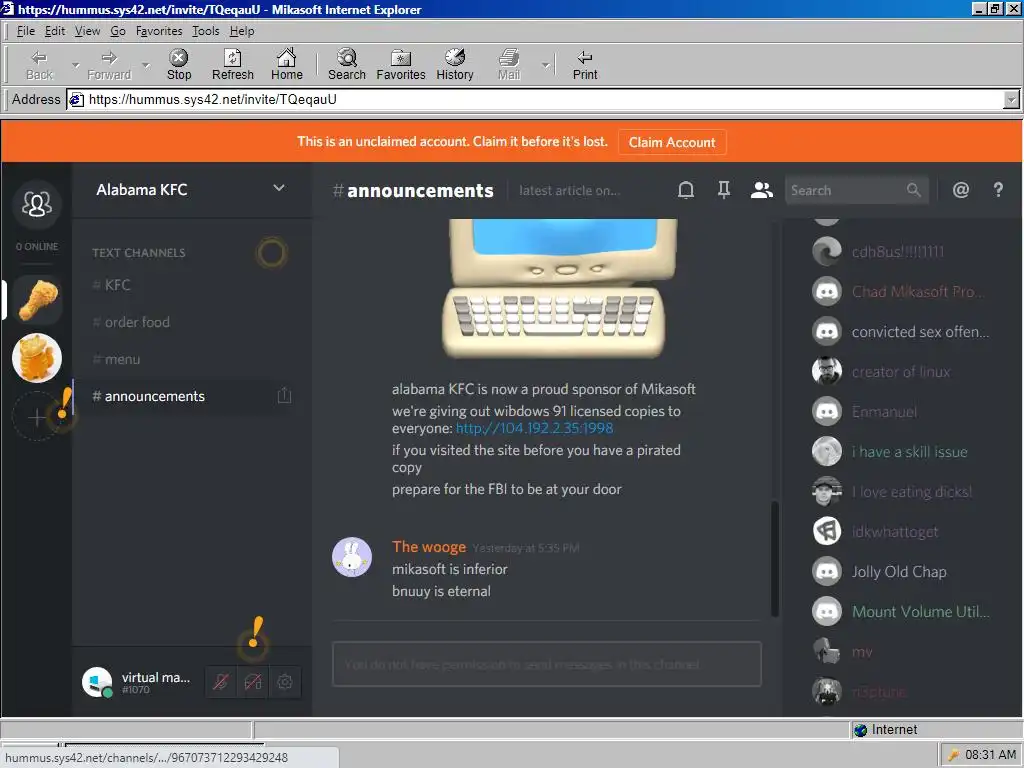
Task: Open the Favorites menu
Action: [159, 31]
